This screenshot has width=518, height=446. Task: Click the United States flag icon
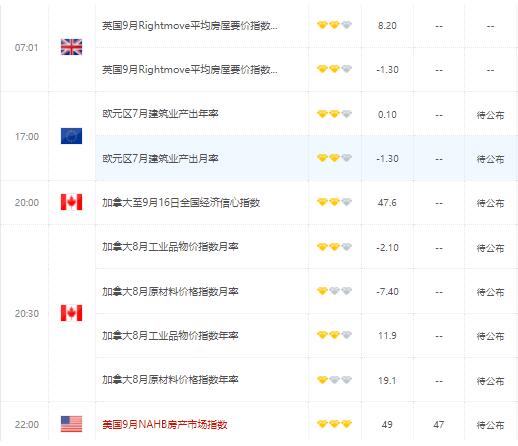71,424
